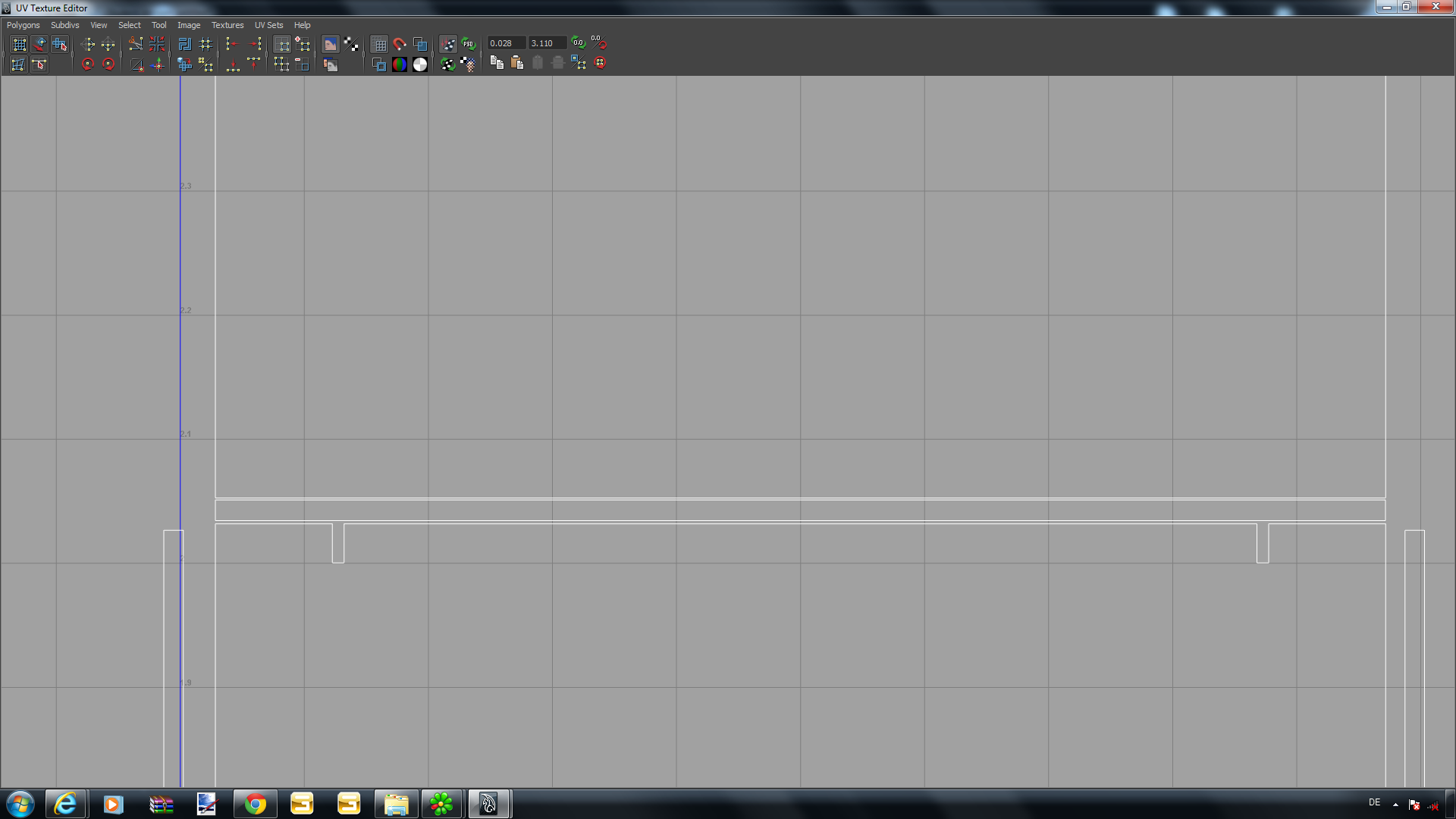The image size is (1456, 819).
Task: Select the UV Lattice tool
Action: (19, 44)
